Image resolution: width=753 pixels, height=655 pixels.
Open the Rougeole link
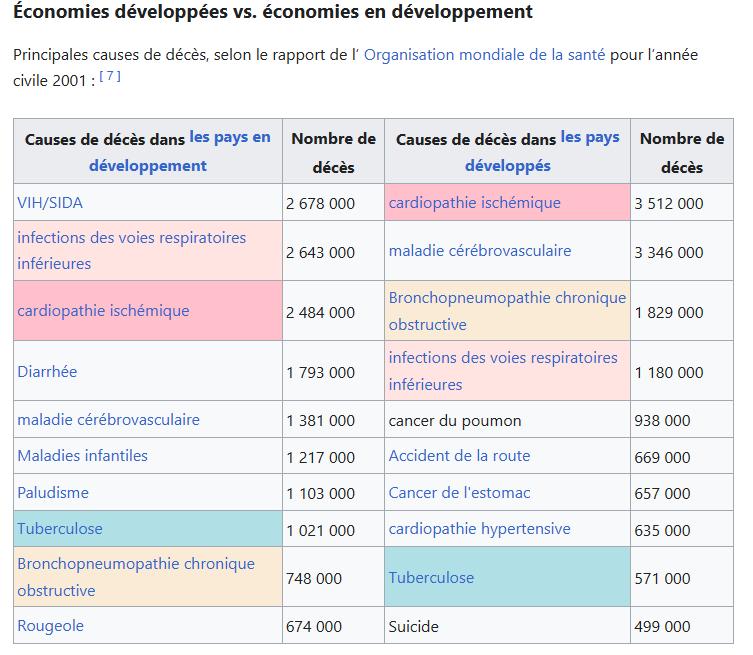coord(50,625)
